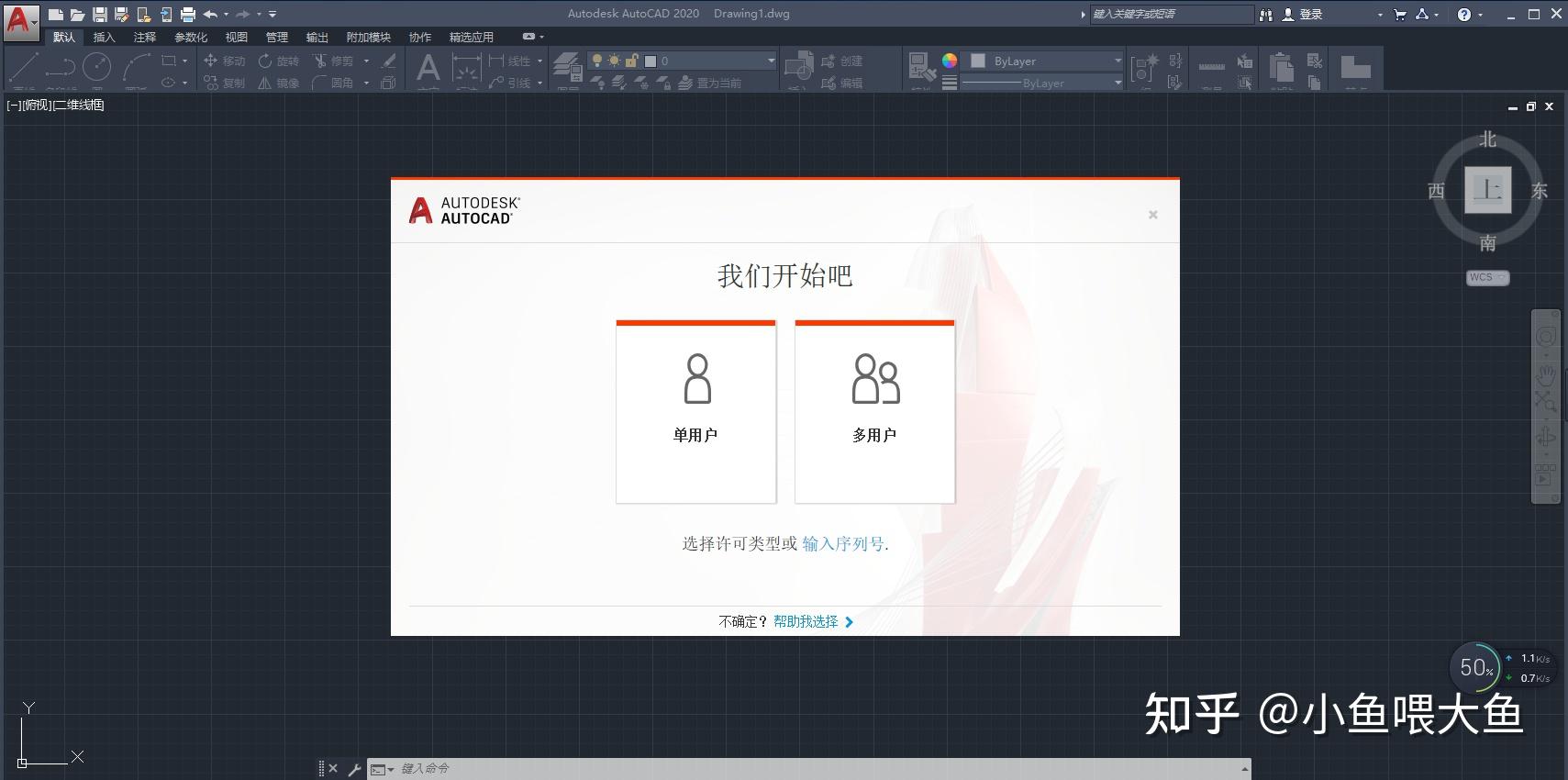This screenshot has height=780, width=1568.
Task: Select the Circle tool in ribbon
Action: (x=96, y=67)
